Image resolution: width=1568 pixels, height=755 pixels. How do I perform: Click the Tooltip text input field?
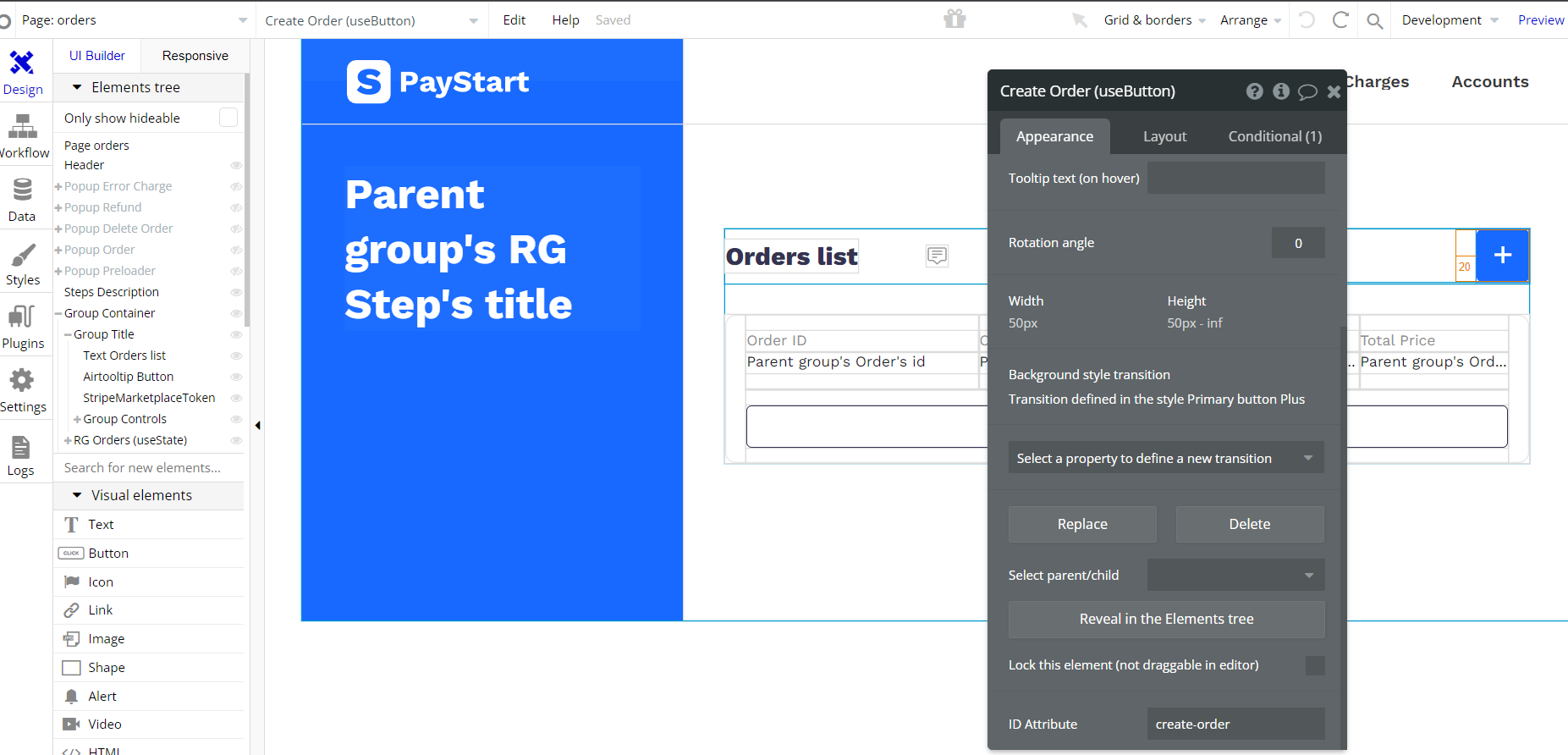1236,178
